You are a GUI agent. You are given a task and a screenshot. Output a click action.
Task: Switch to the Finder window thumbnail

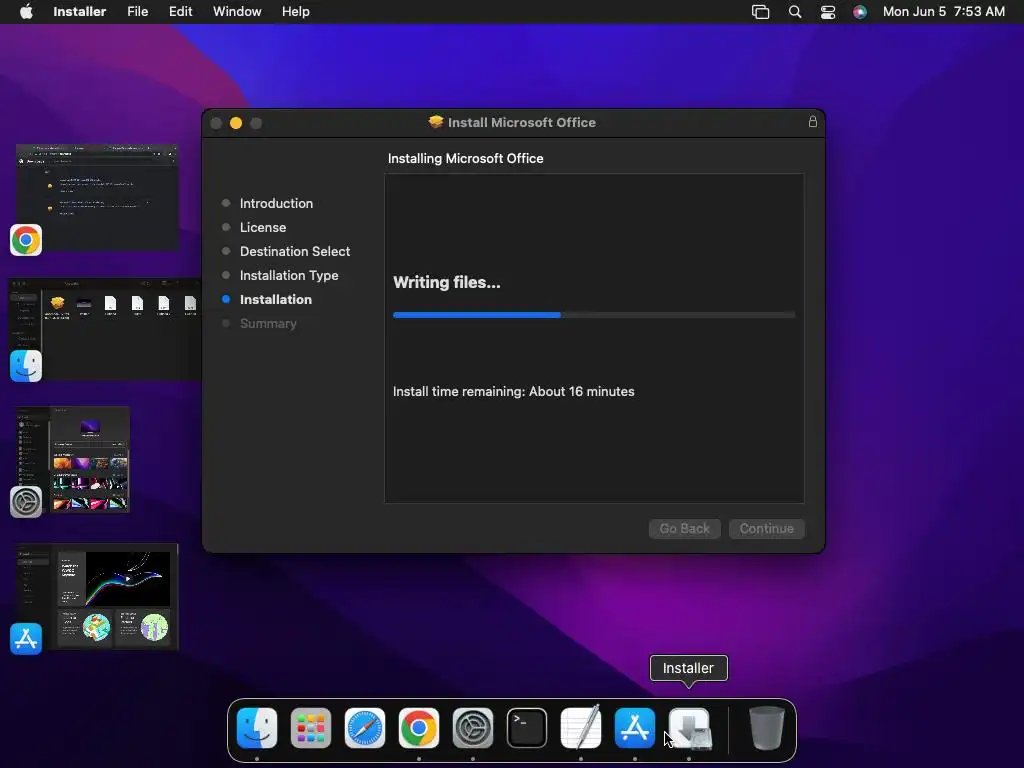click(104, 329)
